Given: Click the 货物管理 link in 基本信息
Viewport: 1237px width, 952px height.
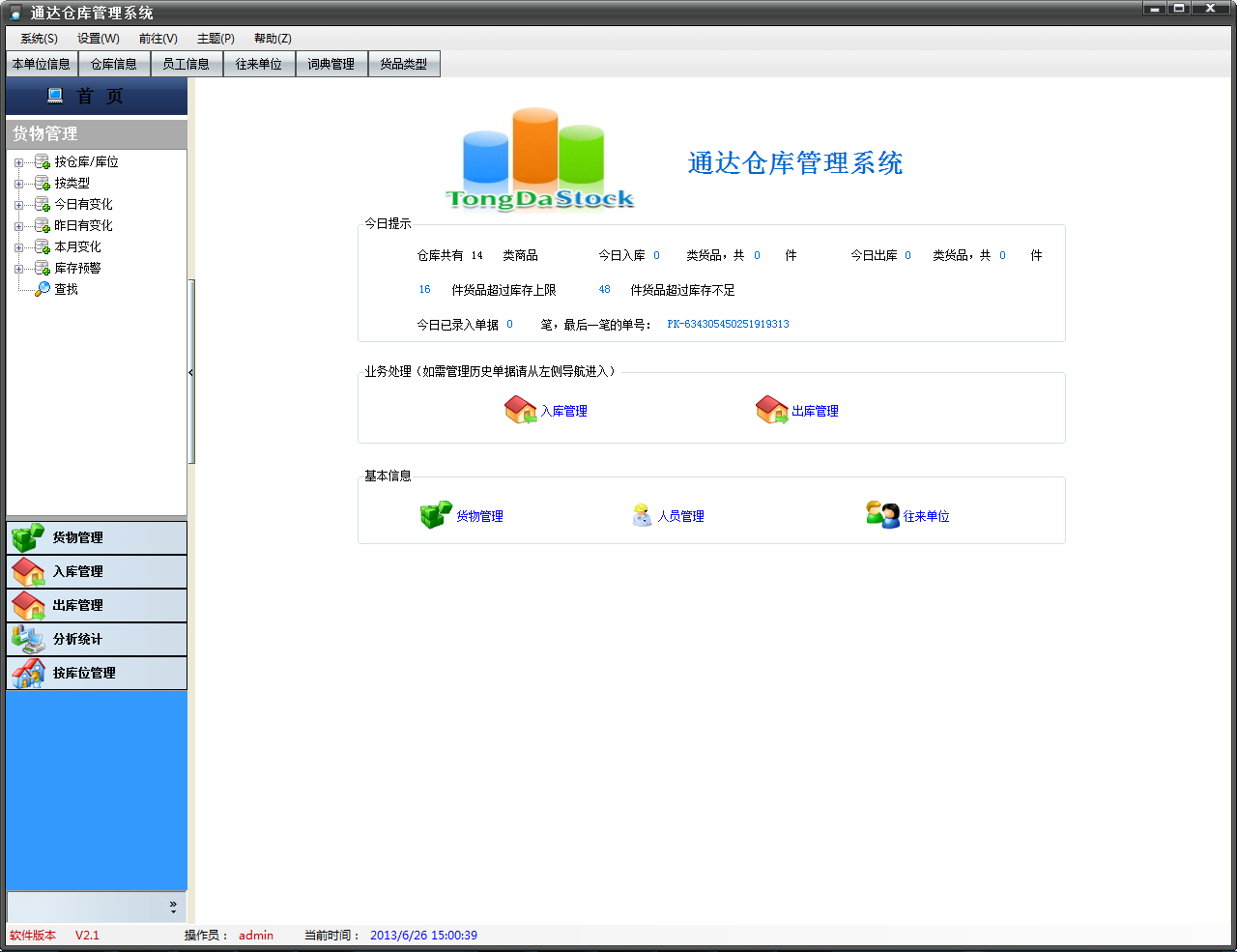Looking at the screenshot, I should click(479, 516).
